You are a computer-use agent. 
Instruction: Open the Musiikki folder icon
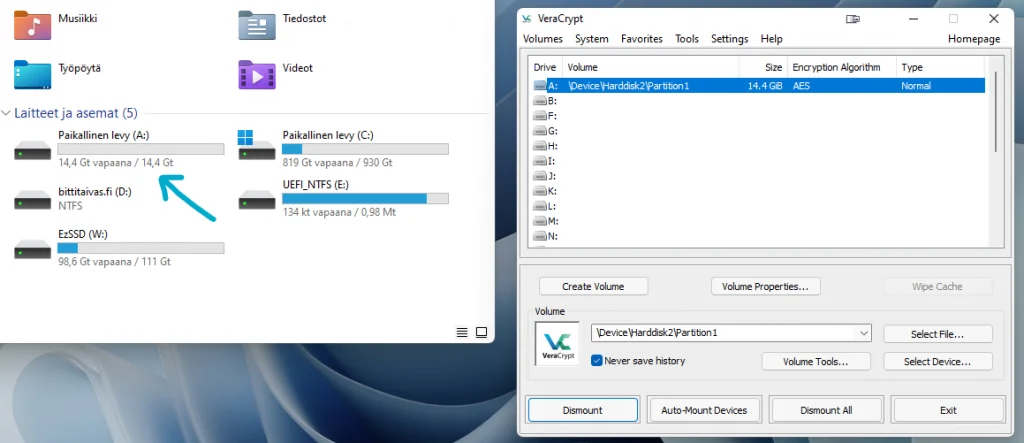(32, 25)
